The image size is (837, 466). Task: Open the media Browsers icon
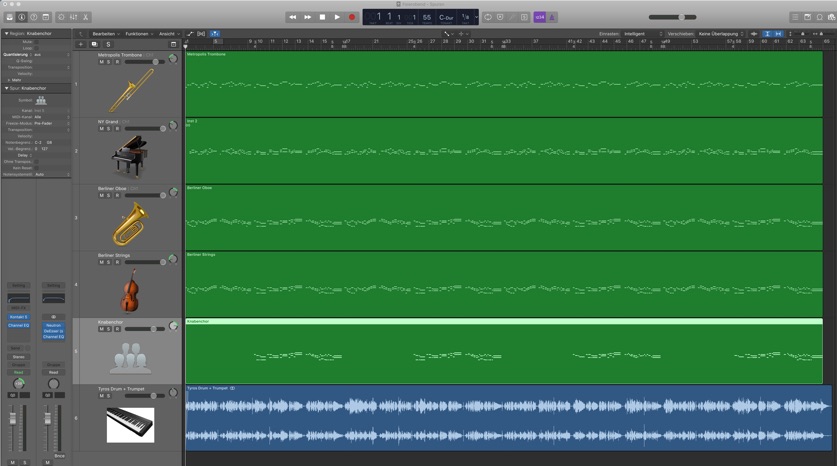pos(831,17)
